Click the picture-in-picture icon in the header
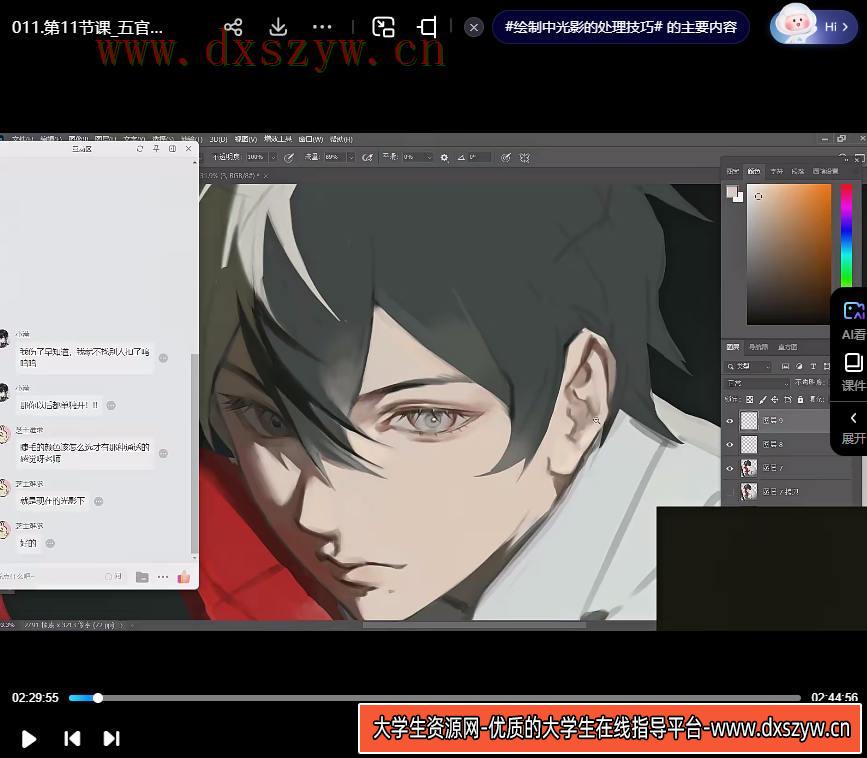The image size is (867, 758). coord(383,27)
